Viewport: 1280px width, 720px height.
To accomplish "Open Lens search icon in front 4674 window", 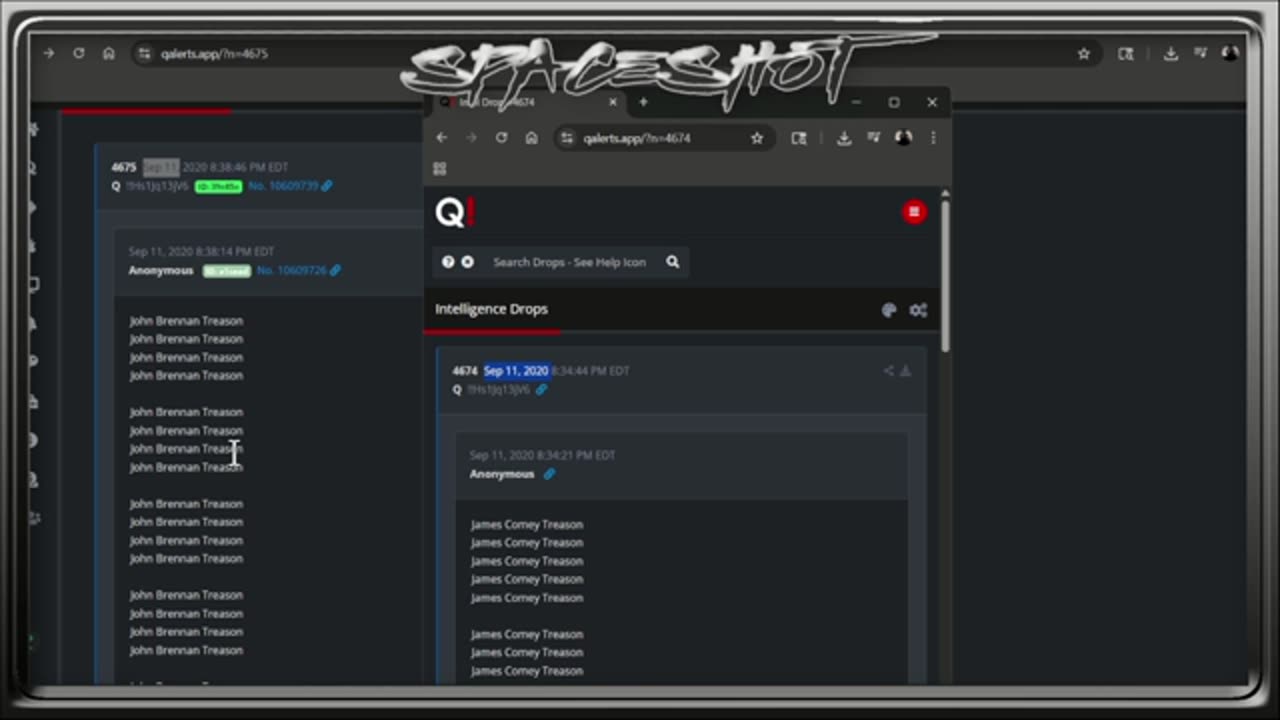I will click(799, 138).
